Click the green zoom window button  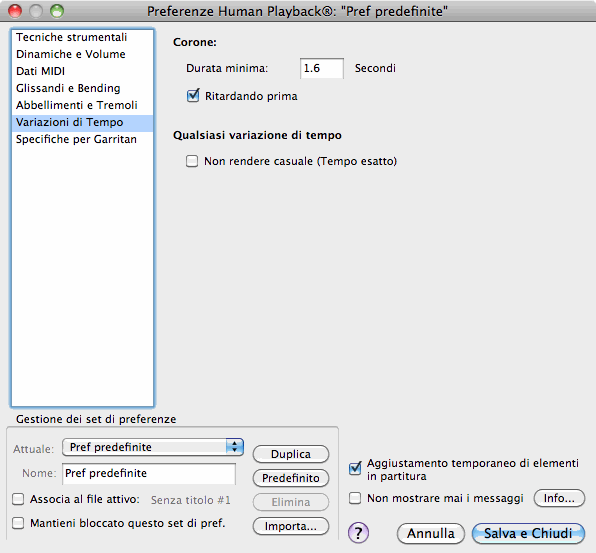coord(57,11)
